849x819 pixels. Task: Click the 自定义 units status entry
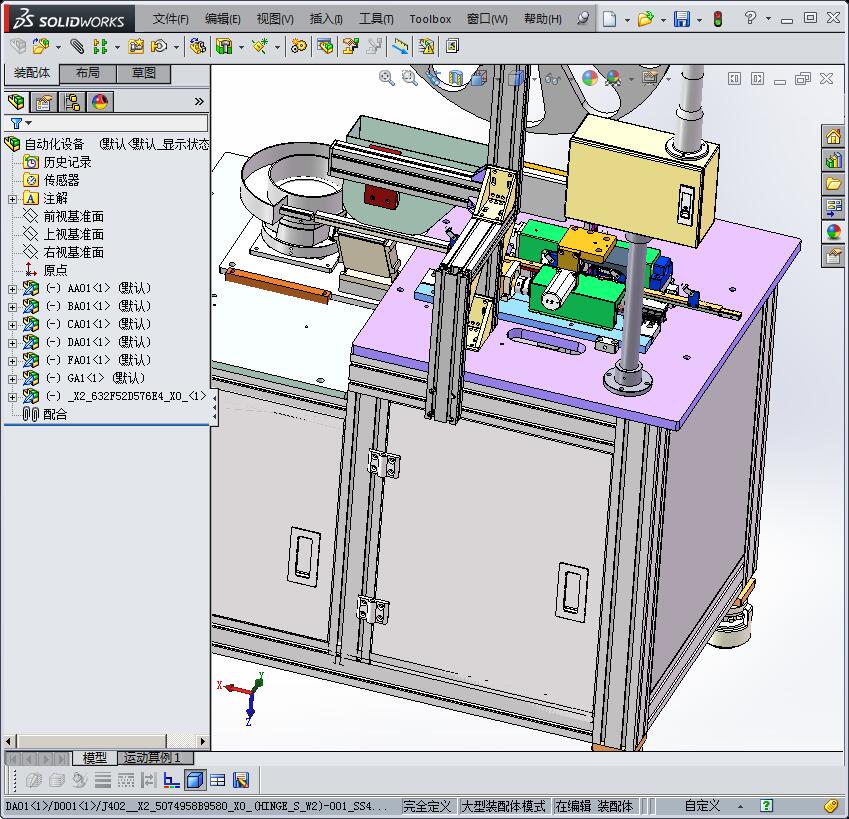click(x=702, y=806)
